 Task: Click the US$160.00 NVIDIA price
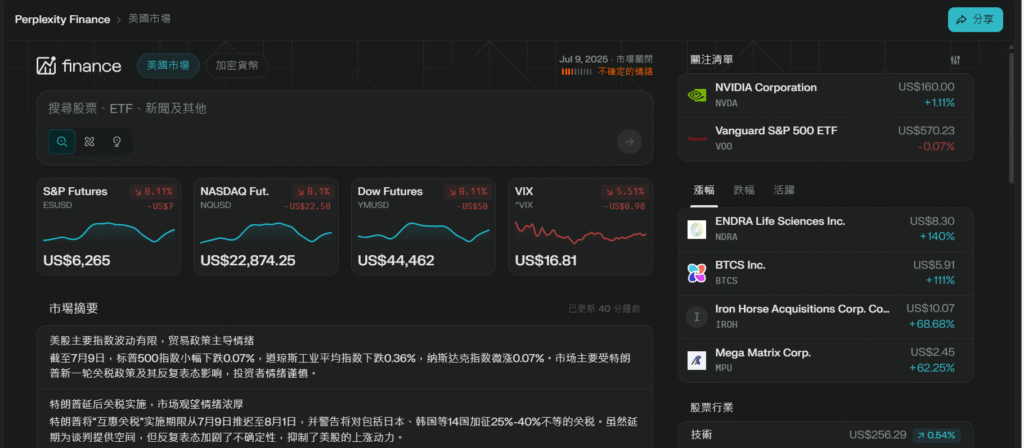(x=926, y=87)
